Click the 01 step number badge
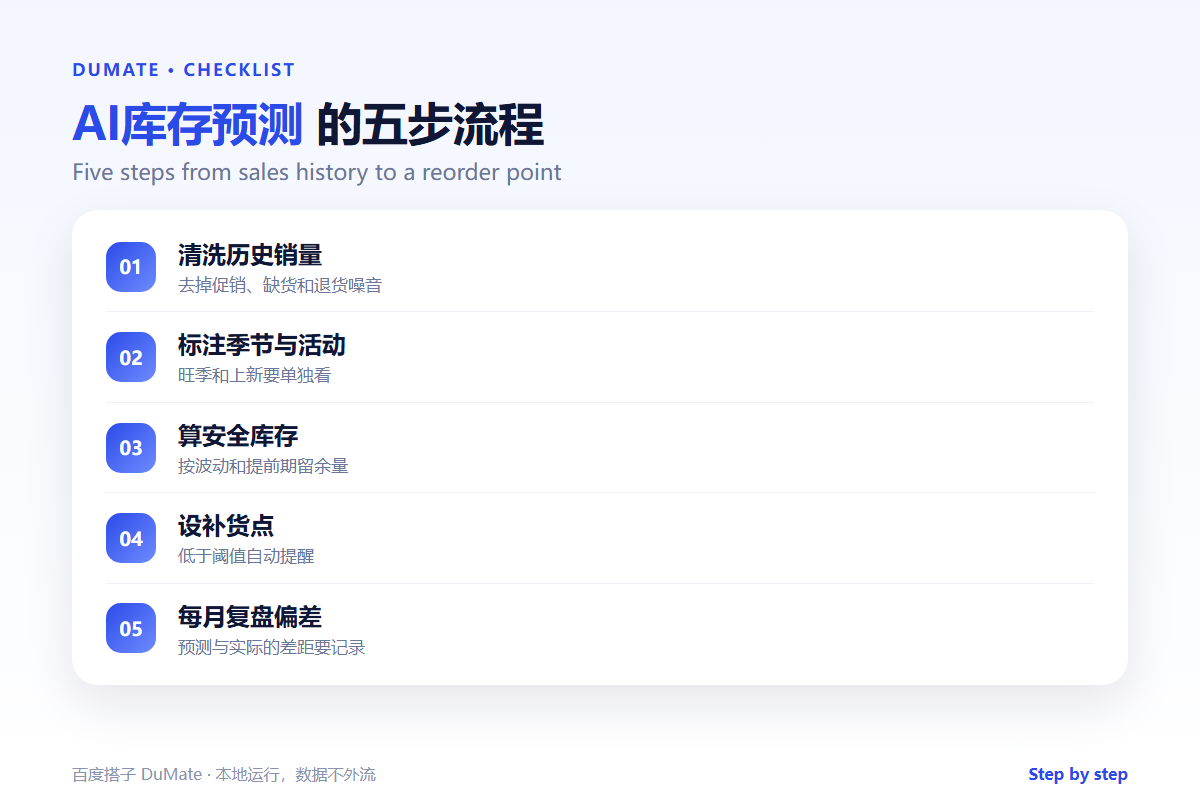 coord(131,267)
